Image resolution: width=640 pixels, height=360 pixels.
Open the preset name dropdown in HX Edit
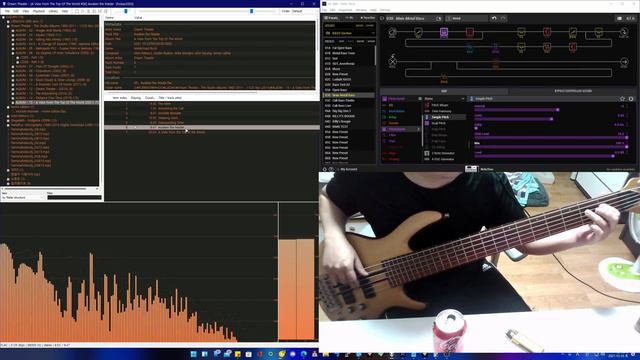(414, 18)
